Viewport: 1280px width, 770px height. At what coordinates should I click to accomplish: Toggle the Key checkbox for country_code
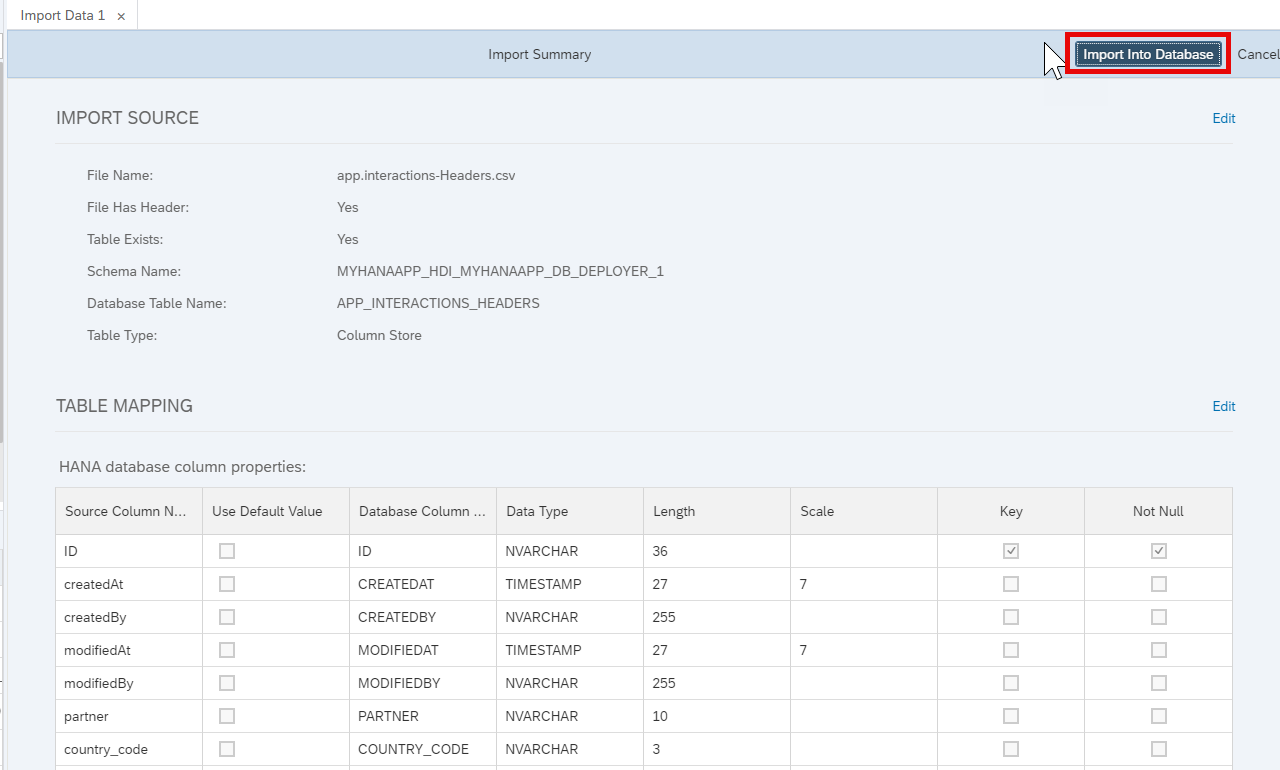1010,748
